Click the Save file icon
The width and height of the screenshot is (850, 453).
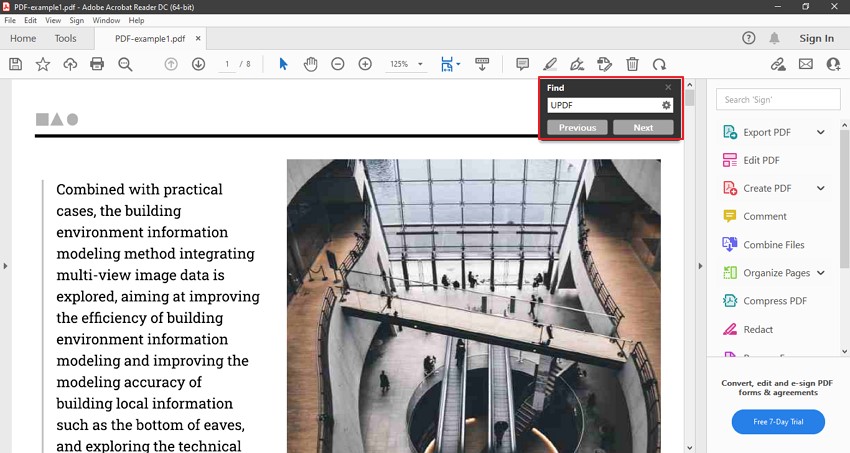15,64
